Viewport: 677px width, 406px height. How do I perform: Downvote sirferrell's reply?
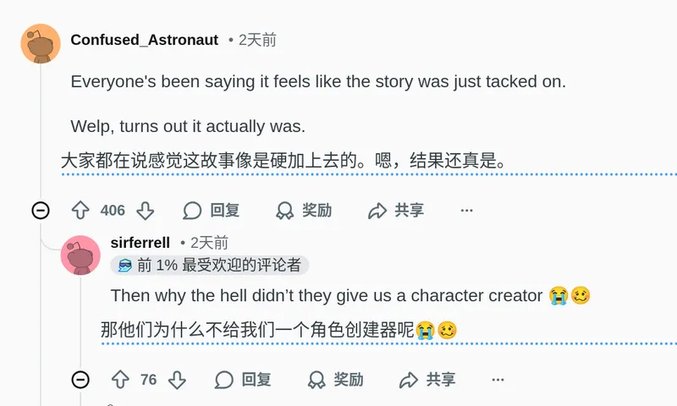click(x=177, y=380)
